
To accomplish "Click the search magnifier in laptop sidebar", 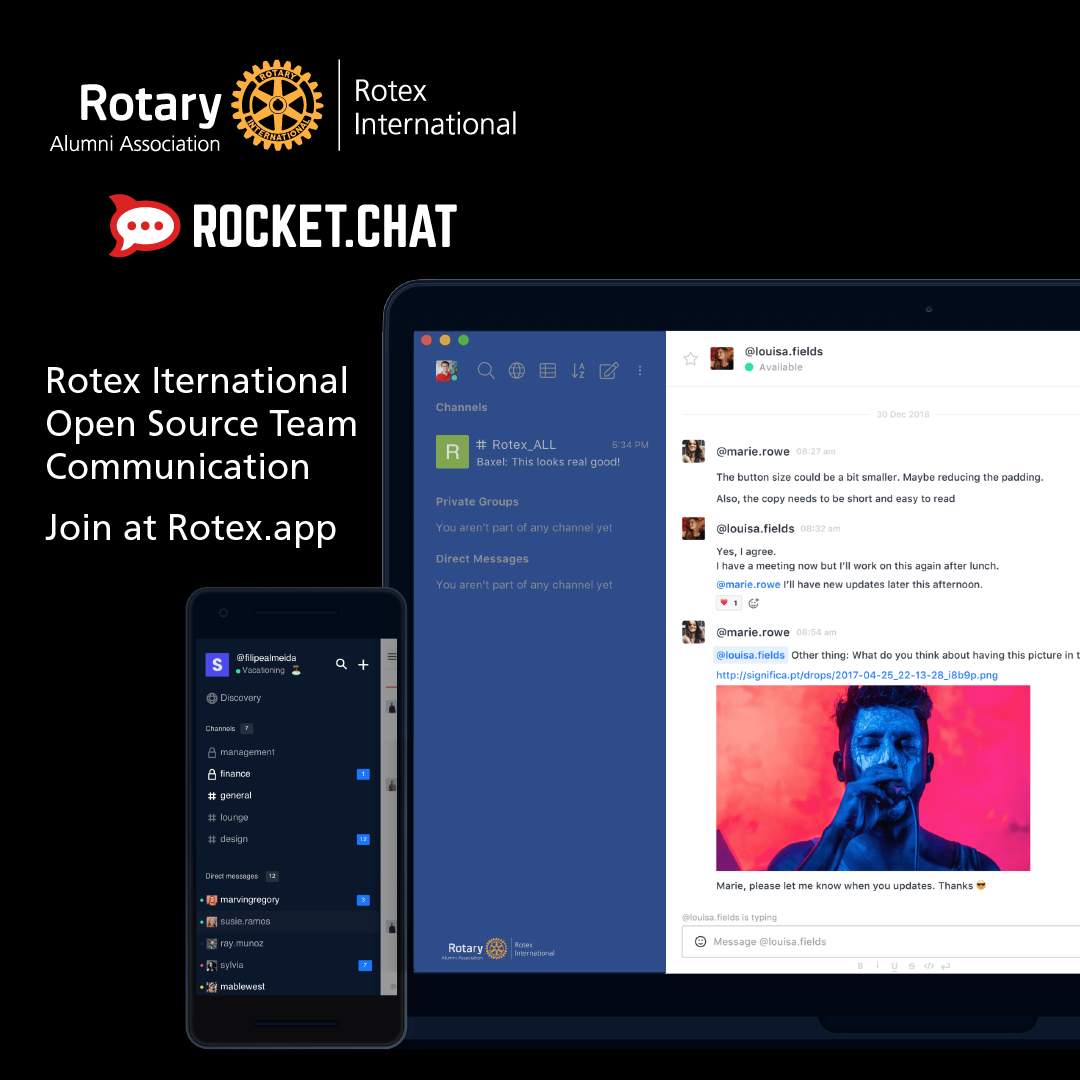I will 486,371.
